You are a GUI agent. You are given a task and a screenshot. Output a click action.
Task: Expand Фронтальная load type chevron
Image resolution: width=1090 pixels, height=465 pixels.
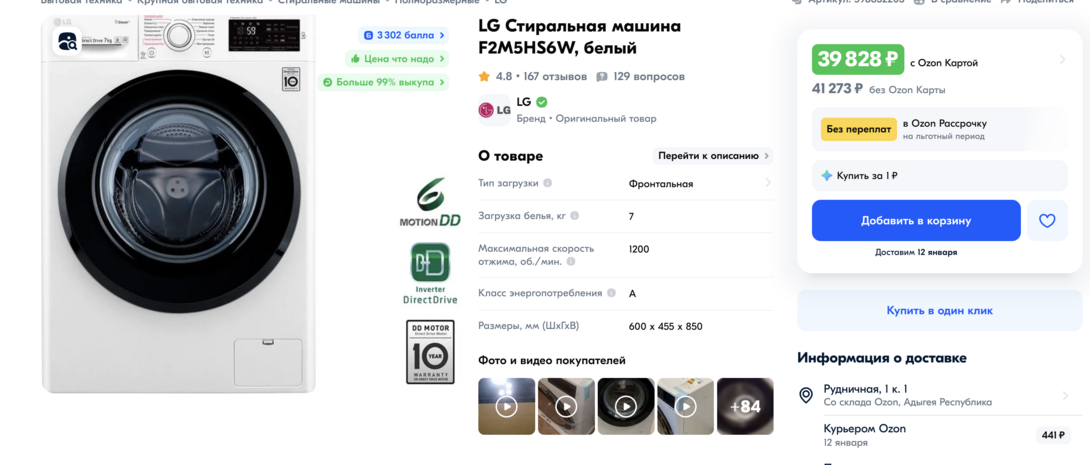point(768,183)
